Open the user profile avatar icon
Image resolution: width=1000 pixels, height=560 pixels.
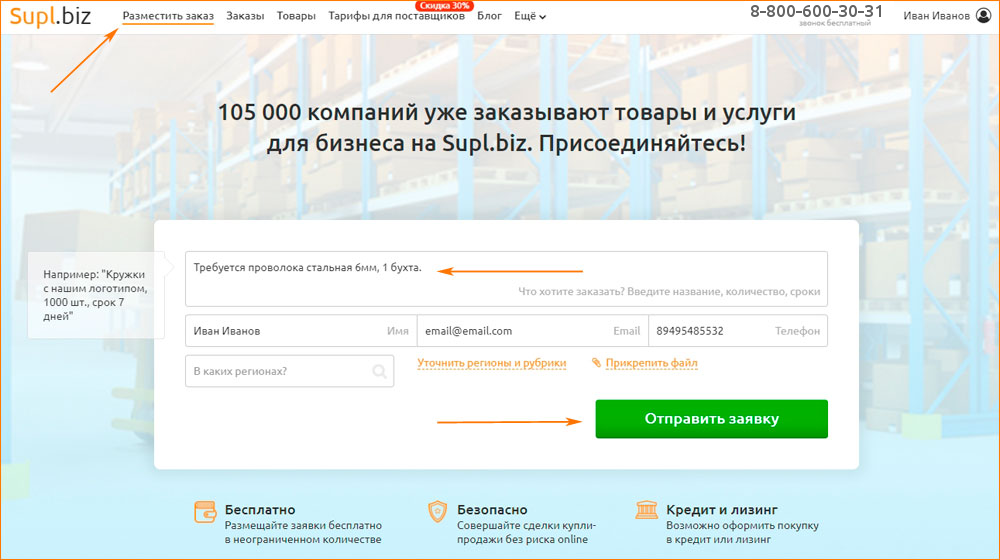983,15
